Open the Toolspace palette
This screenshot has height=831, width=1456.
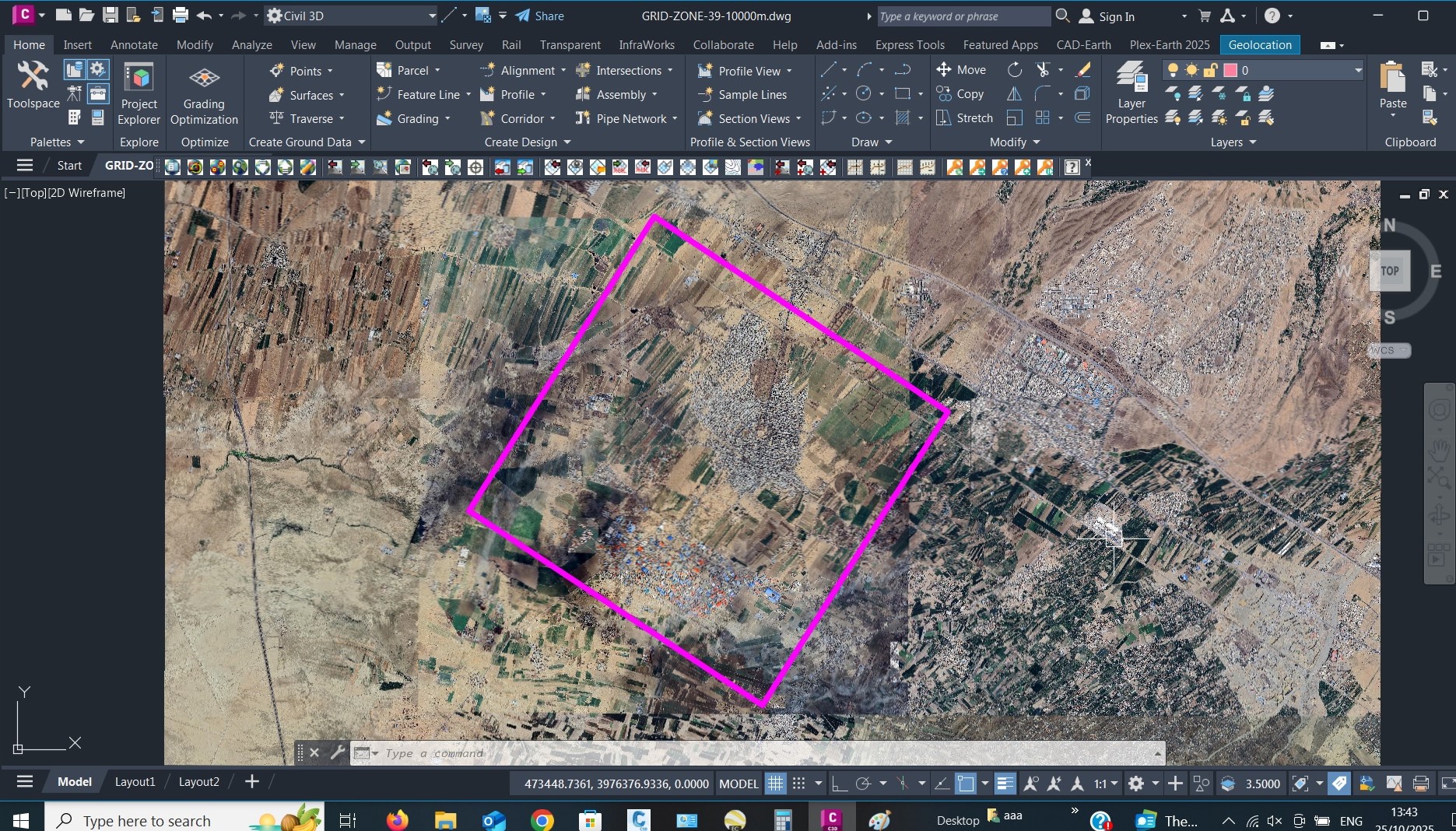33,86
